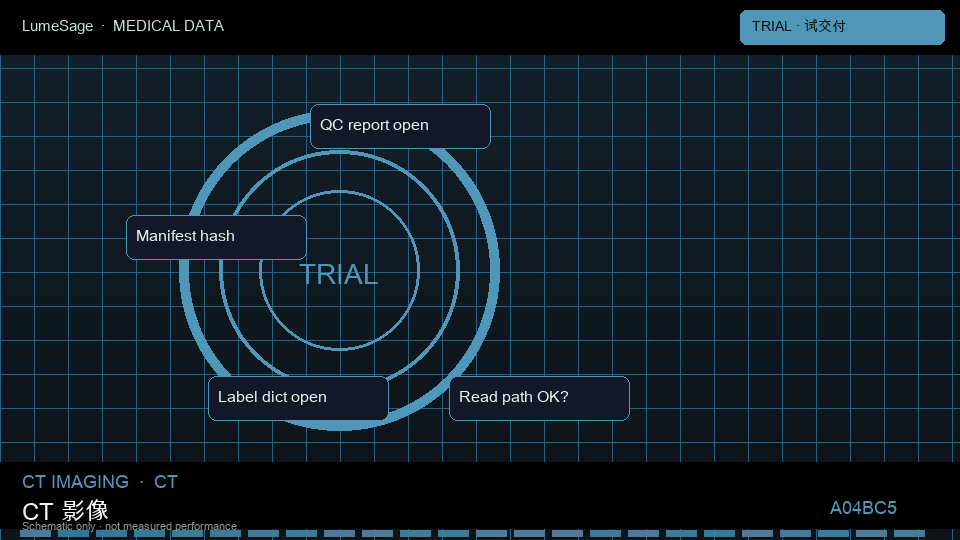Screen dimensions: 960x540
Task: Select the Manifest hash label
Action: (216, 237)
